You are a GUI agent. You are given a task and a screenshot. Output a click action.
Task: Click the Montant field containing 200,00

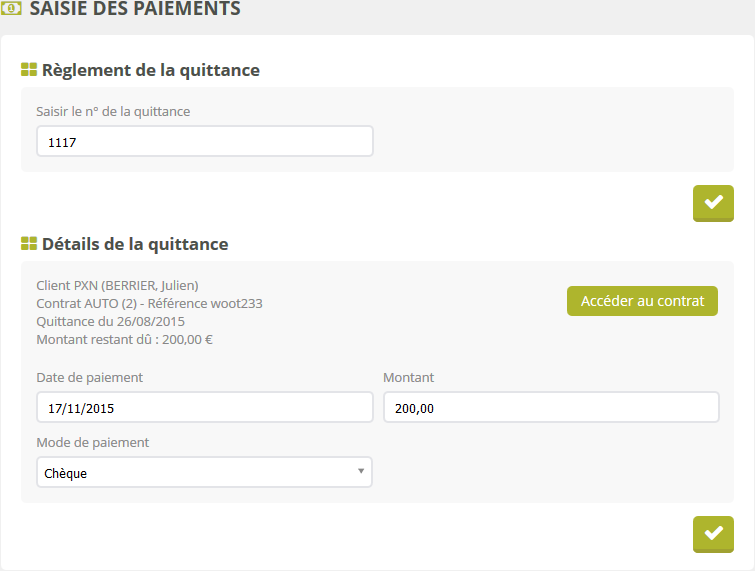pyautogui.click(x=550, y=408)
